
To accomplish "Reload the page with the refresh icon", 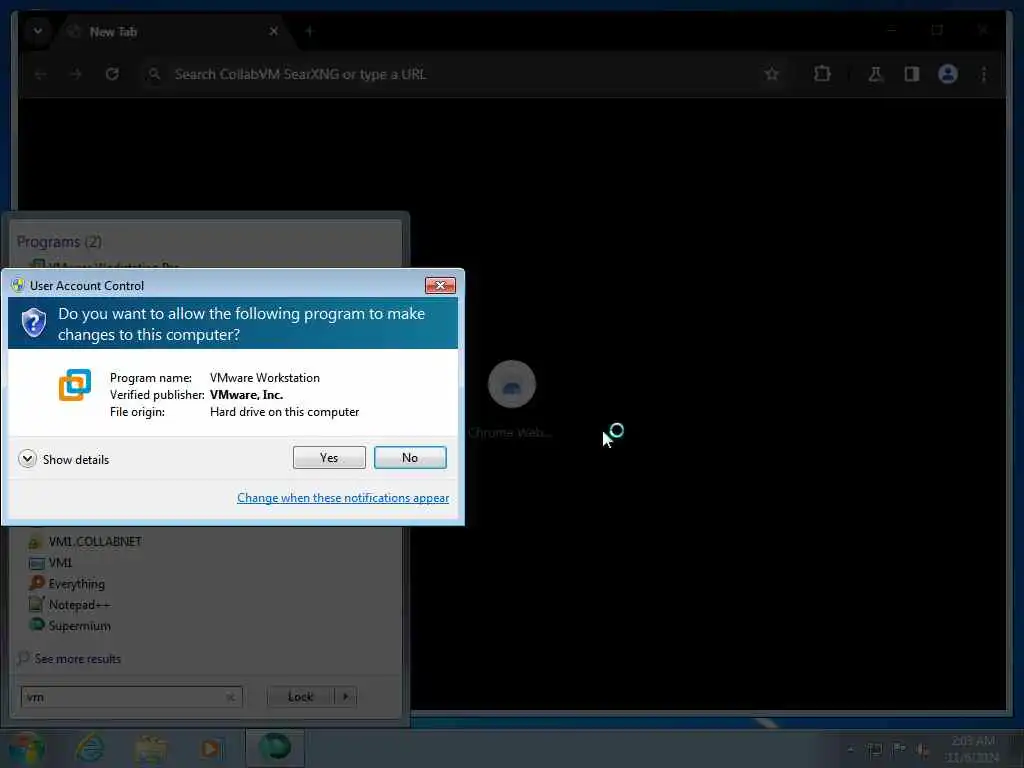I will coord(112,74).
